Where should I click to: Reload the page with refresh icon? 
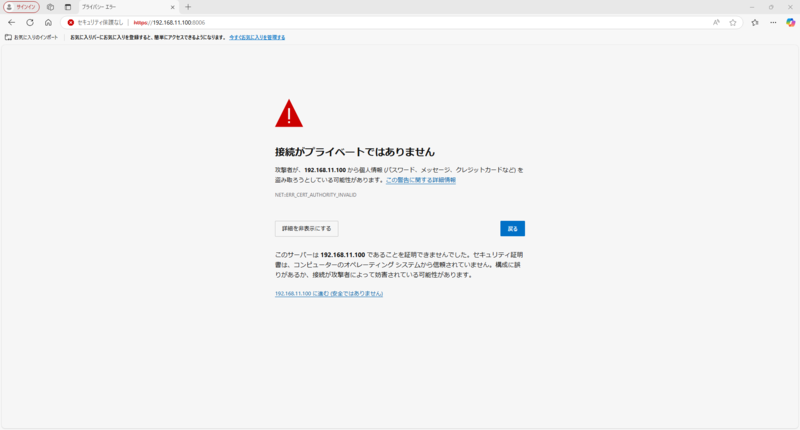click(x=30, y=22)
